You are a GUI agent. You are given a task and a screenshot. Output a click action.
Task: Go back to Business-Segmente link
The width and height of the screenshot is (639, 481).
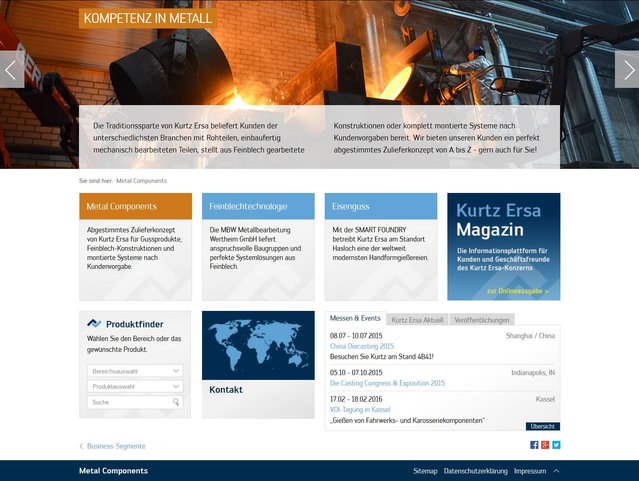(x=116, y=446)
